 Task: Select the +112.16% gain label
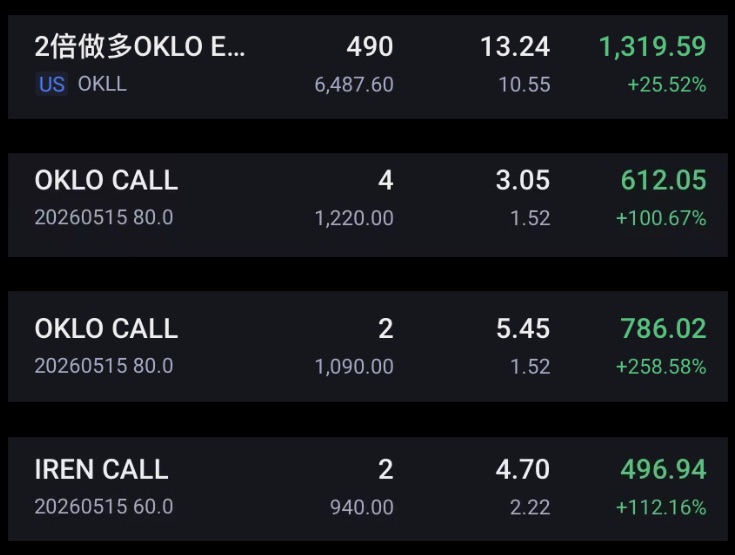(x=661, y=507)
